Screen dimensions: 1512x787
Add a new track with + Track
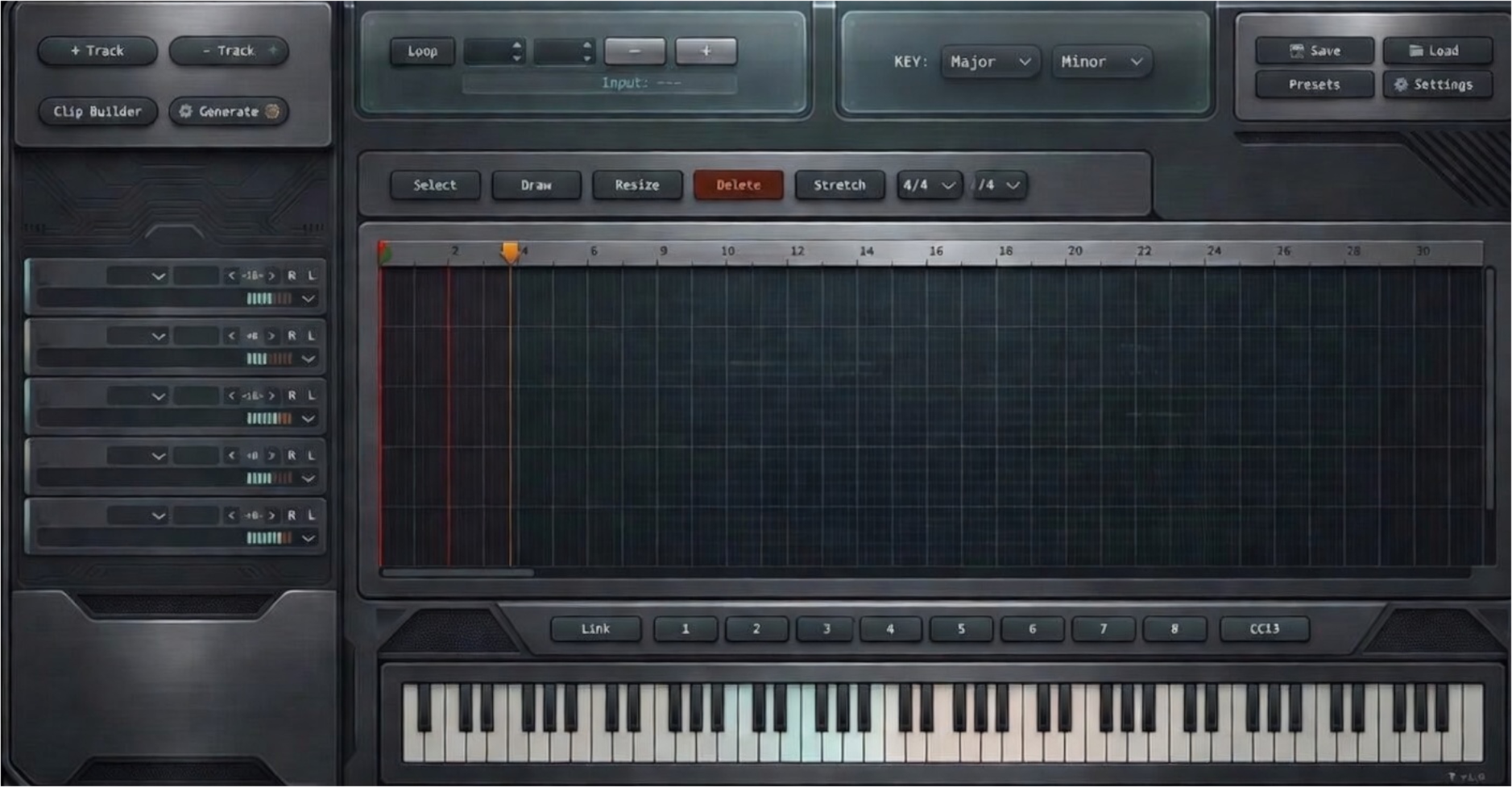(97, 51)
